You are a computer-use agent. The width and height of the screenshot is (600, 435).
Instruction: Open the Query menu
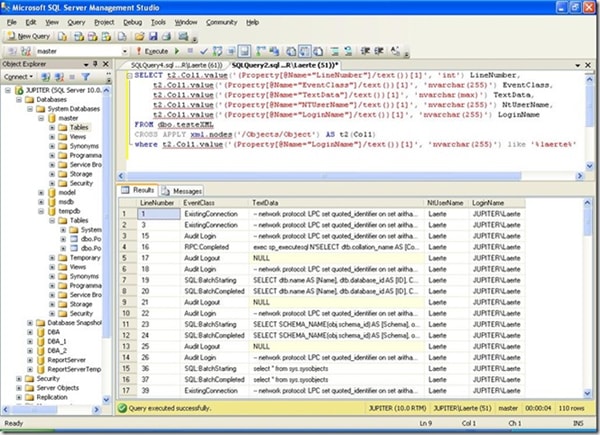(76, 22)
